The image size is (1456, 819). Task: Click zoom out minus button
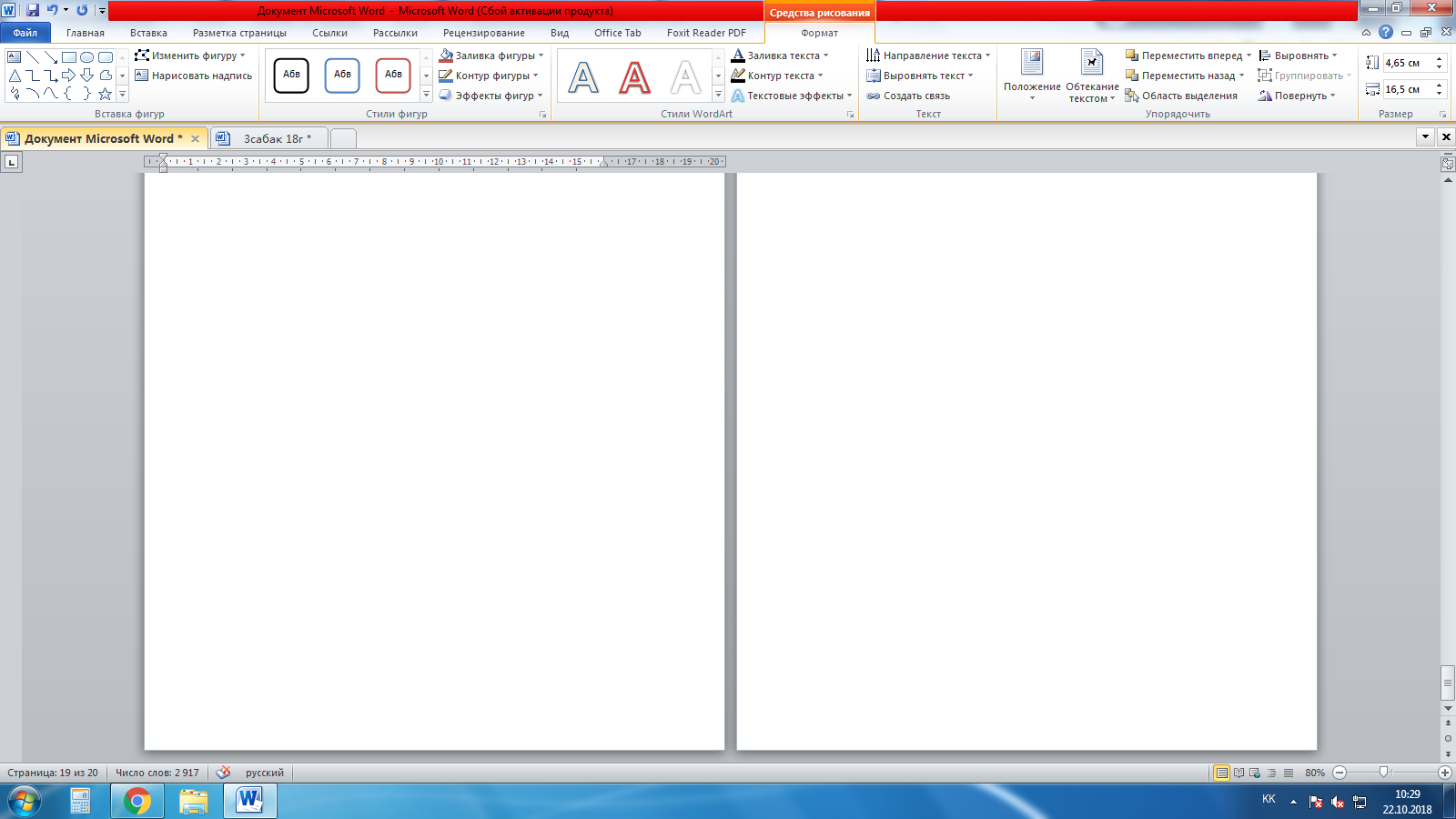click(x=1340, y=773)
